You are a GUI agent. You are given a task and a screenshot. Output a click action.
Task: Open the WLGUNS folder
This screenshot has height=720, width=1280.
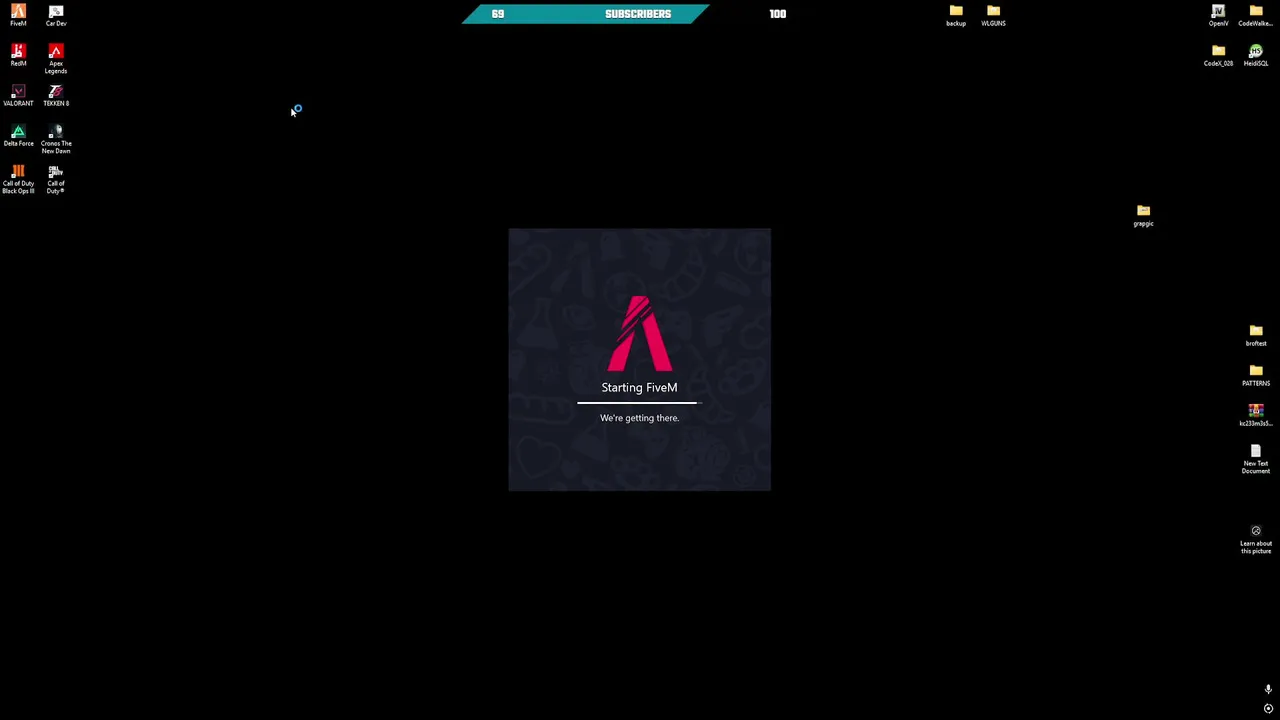993,15
